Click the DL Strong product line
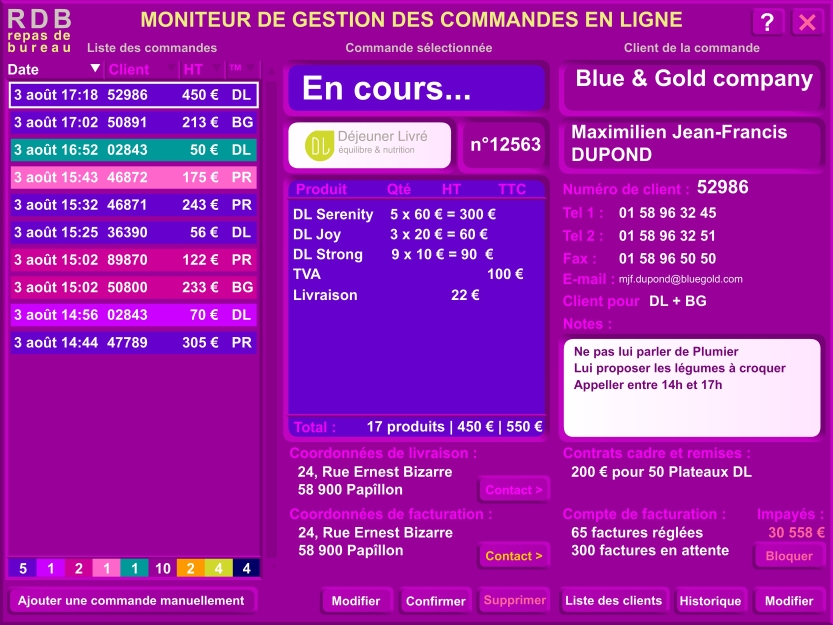833x625 pixels. point(393,255)
